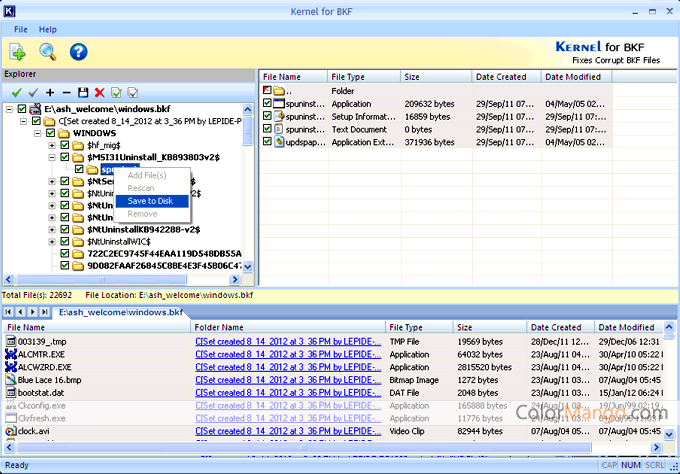Click the magnifying glass search icon
Screen dimensions: 680x474
47,51
